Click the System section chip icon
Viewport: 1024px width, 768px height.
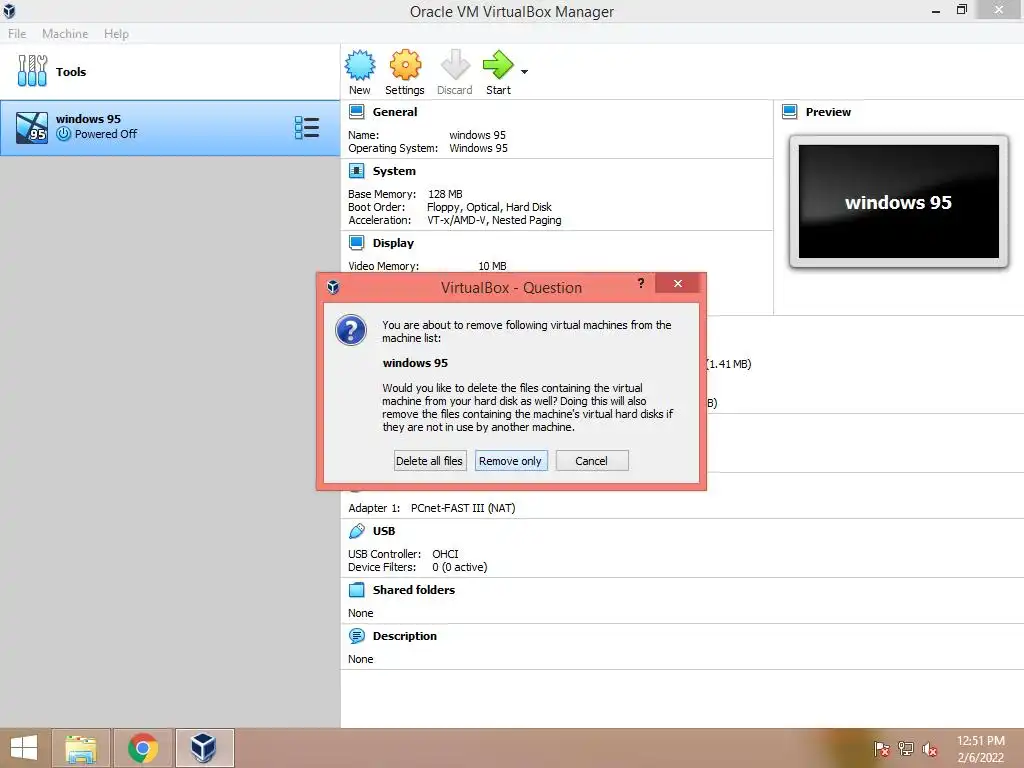tap(357, 171)
